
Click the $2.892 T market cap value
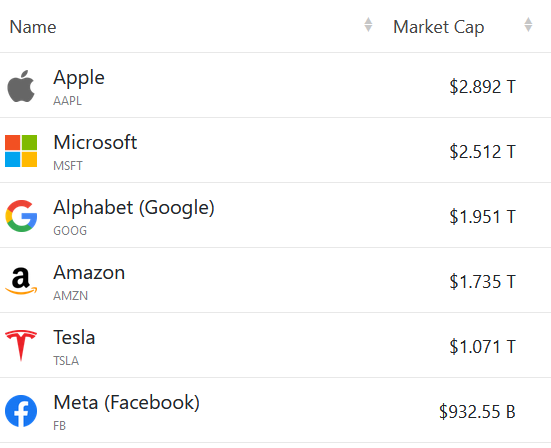(482, 87)
